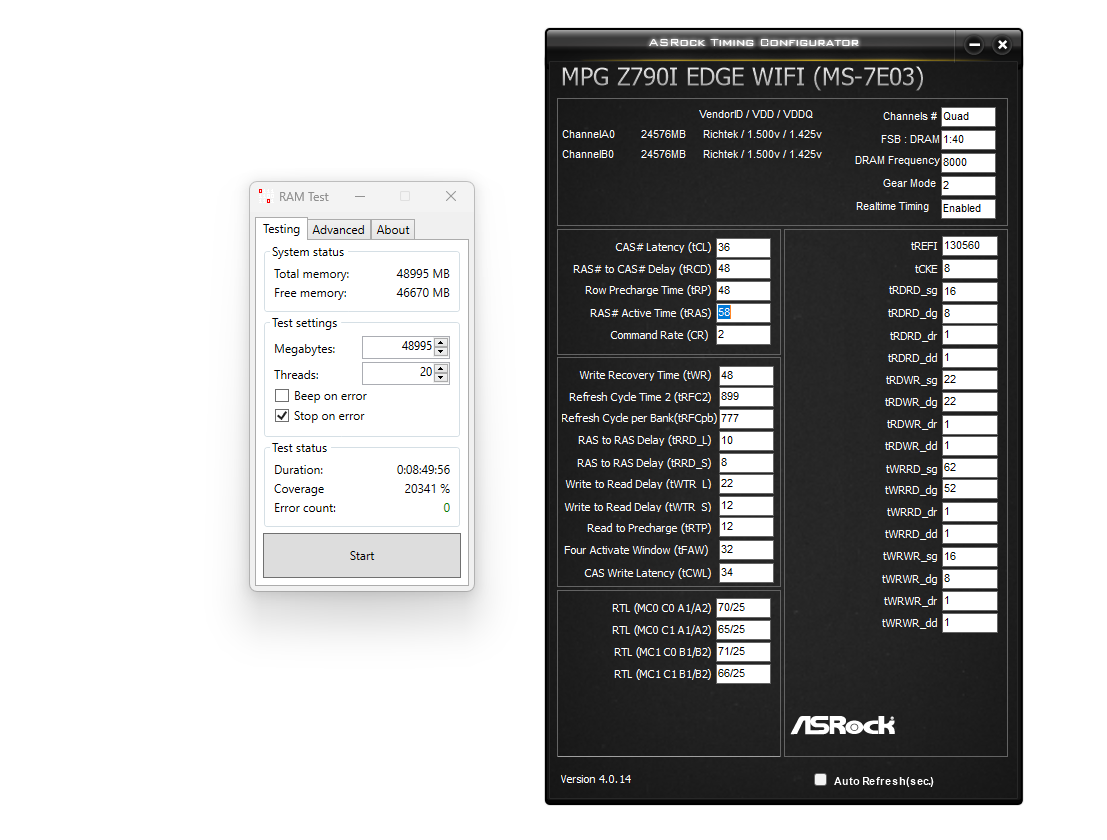Select the tWTR_L value field
This screenshot has height=840, width=1107.
coord(746,484)
